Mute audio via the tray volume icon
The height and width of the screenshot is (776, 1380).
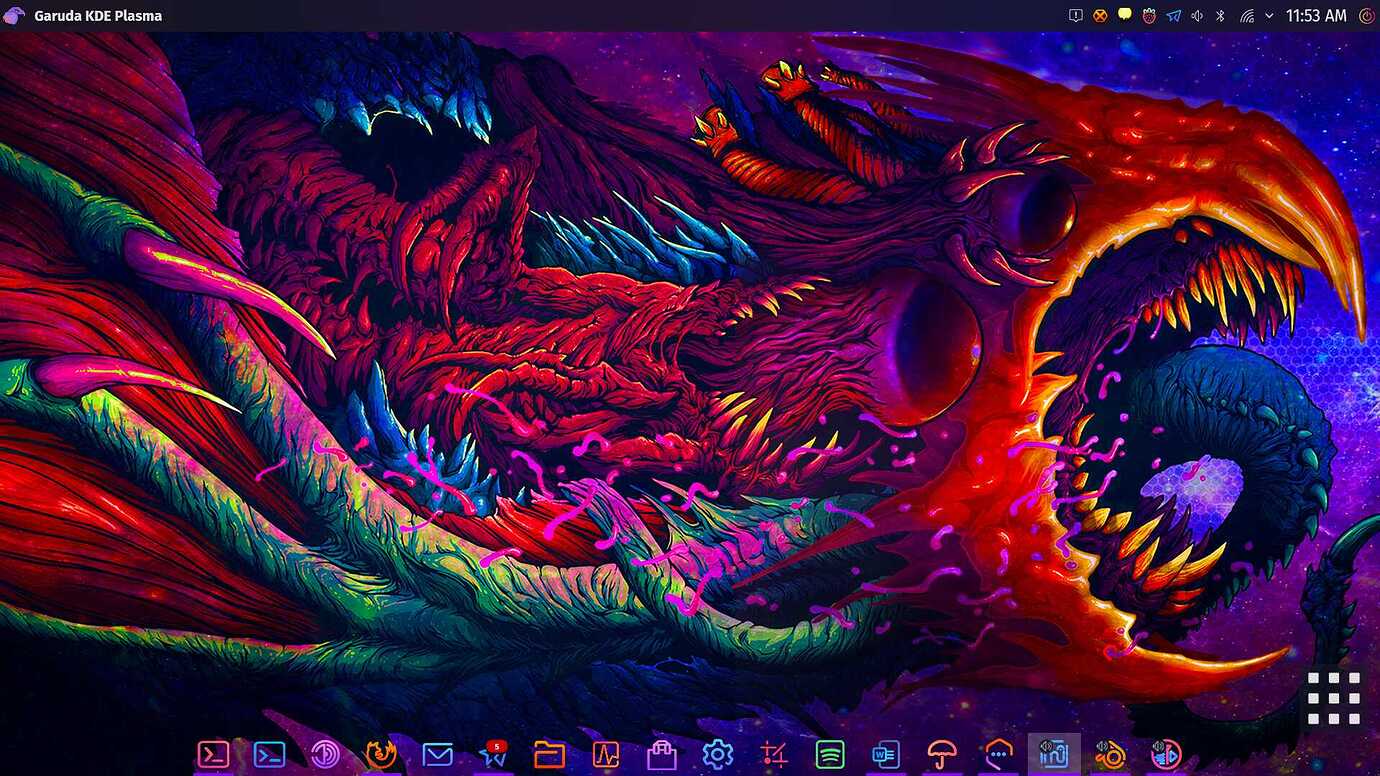tap(1196, 15)
